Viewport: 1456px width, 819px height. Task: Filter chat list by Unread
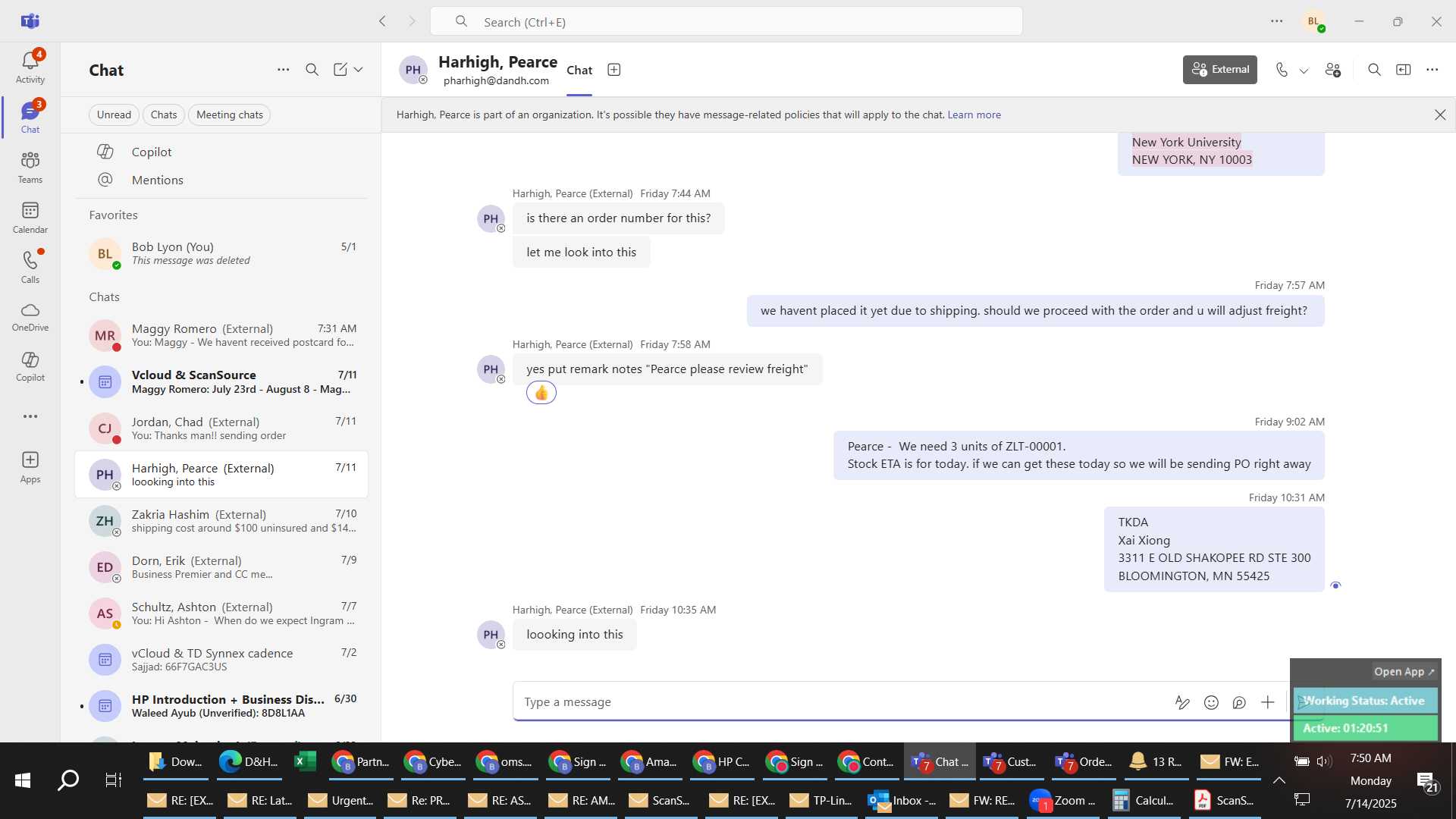114,115
